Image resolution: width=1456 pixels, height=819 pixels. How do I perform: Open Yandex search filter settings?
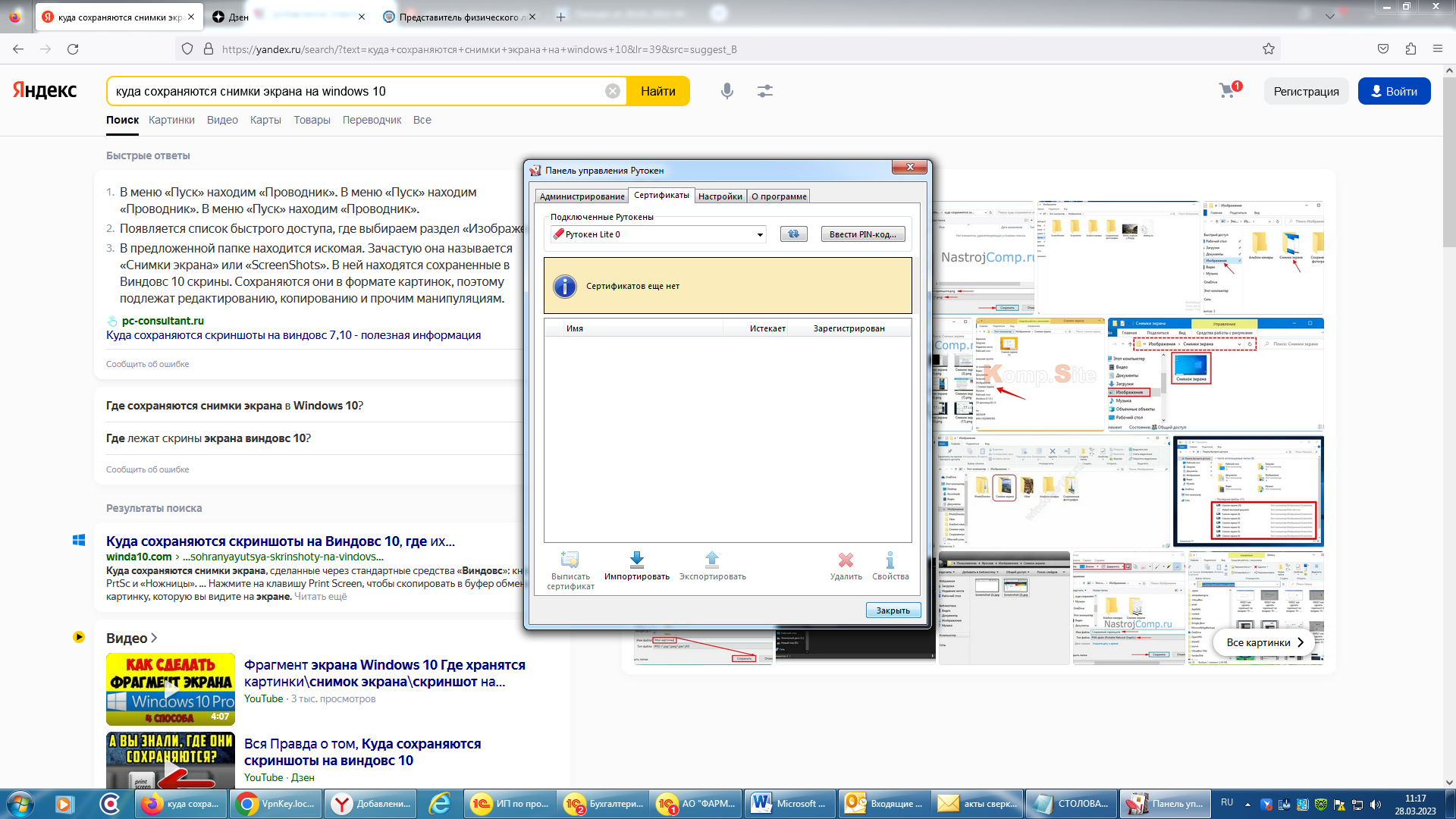pyautogui.click(x=764, y=91)
